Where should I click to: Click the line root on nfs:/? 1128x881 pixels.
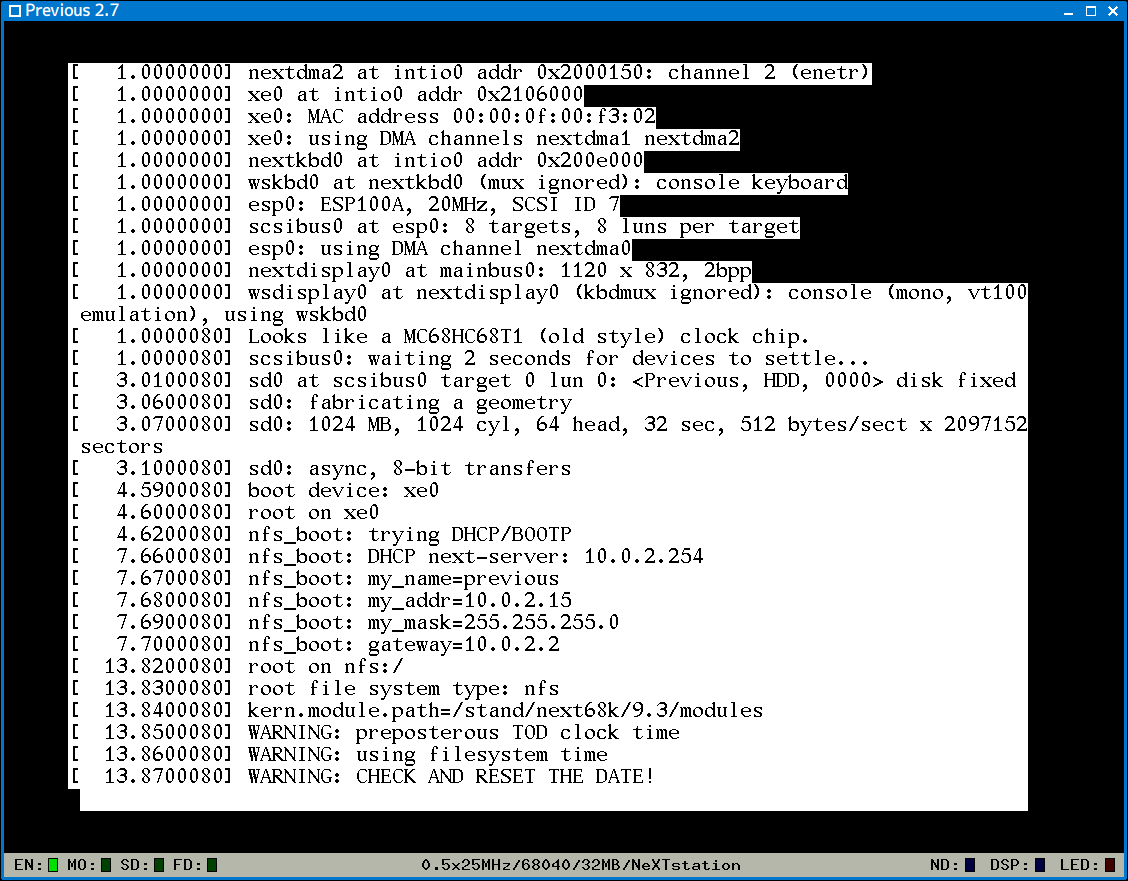click(x=237, y=667)
